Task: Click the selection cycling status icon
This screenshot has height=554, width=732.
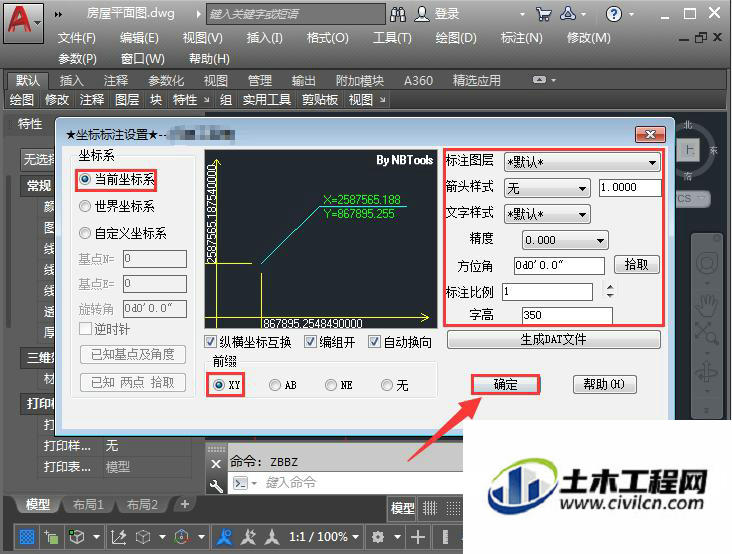Action: click(x=51, y=537)
